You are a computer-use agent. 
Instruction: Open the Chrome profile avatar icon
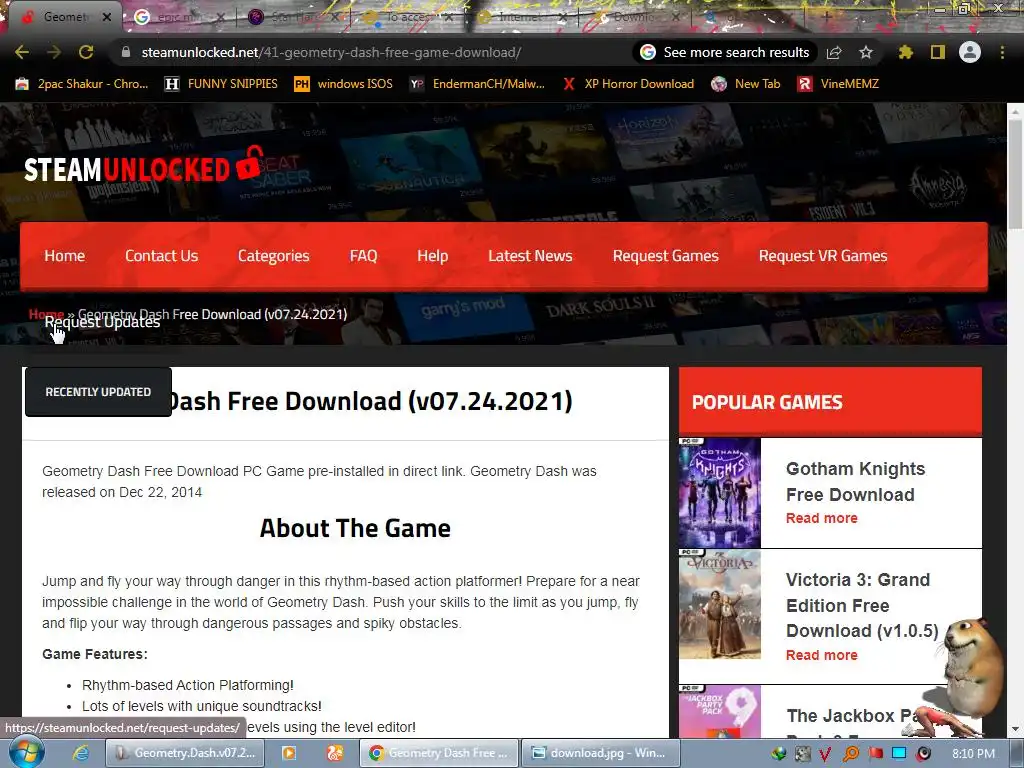970,52
